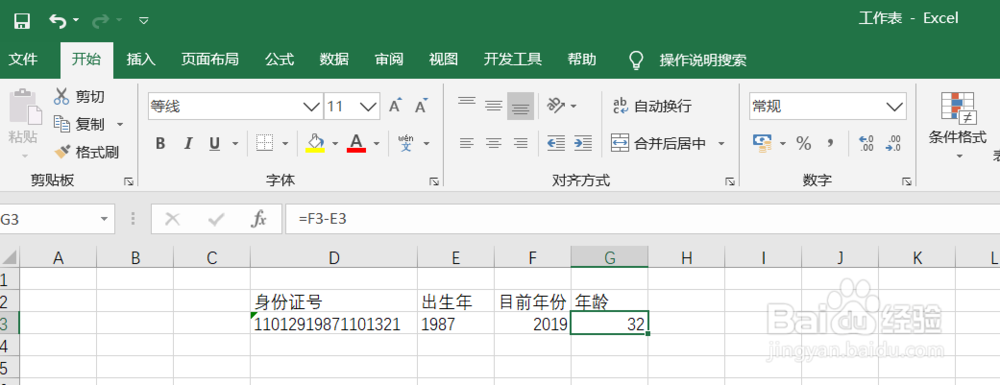Expand the underline style dropdown
The image size is (1000, 385).
235,144
